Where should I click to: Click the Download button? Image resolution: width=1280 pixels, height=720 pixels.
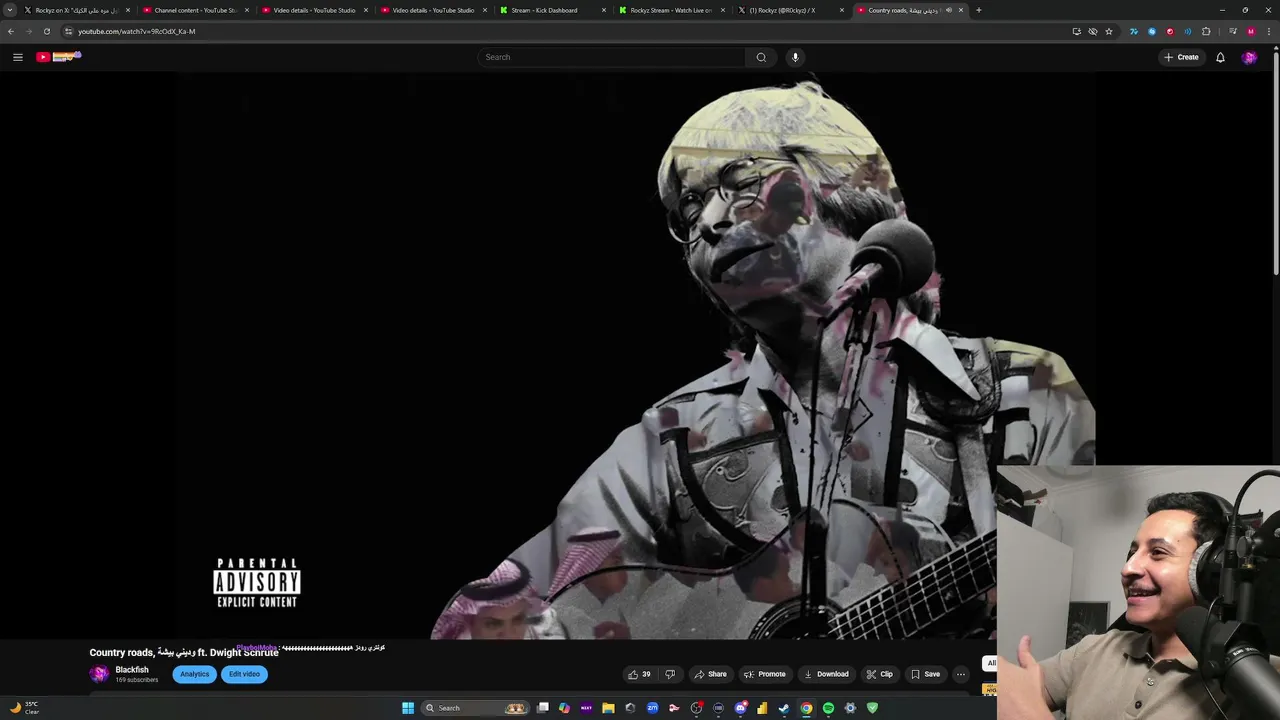(x=826, y=674)
